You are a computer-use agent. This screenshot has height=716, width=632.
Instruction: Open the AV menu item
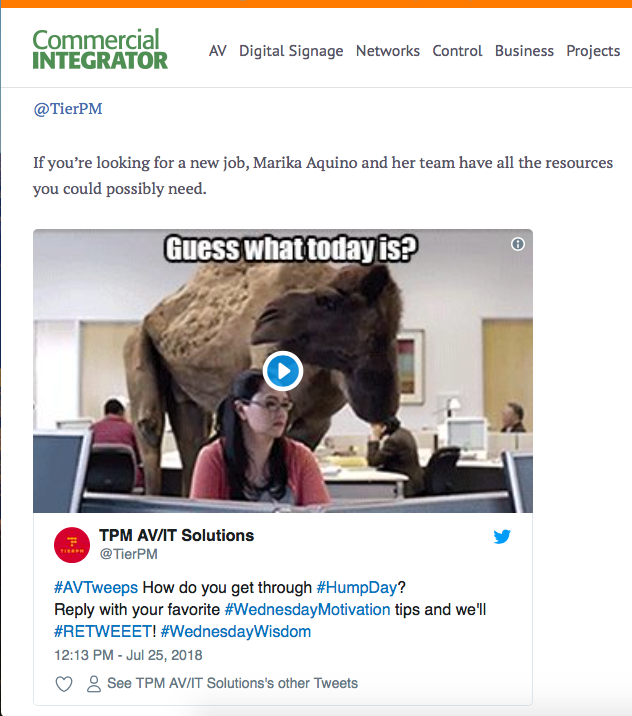tap(217, 51)
